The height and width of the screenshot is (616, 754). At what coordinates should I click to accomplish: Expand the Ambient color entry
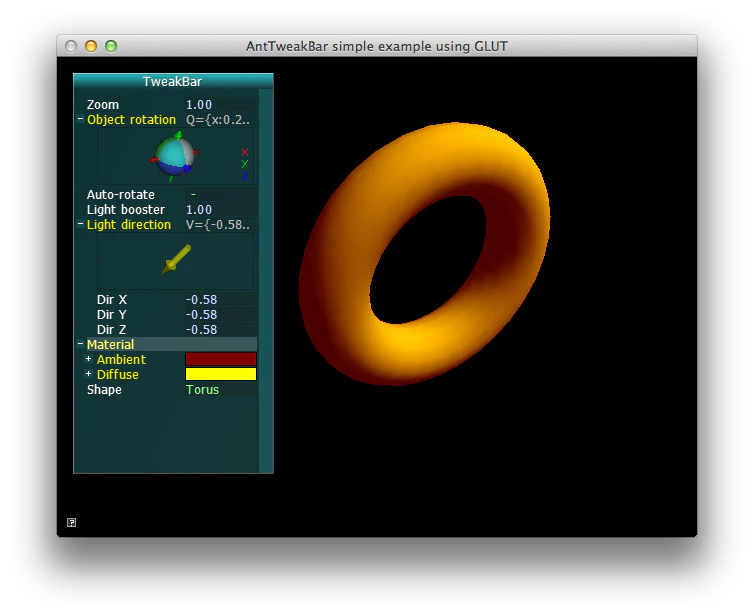coord(88,359)
